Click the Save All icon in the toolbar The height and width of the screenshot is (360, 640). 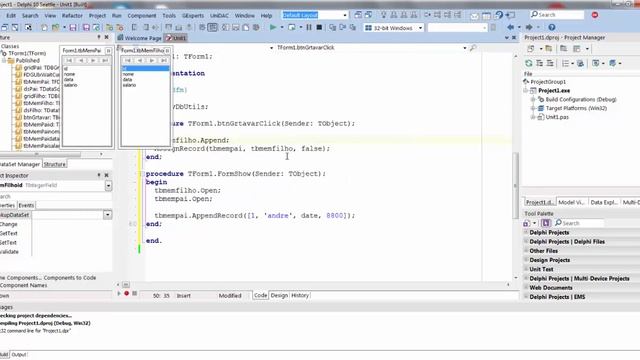click(x=86, y=27)
